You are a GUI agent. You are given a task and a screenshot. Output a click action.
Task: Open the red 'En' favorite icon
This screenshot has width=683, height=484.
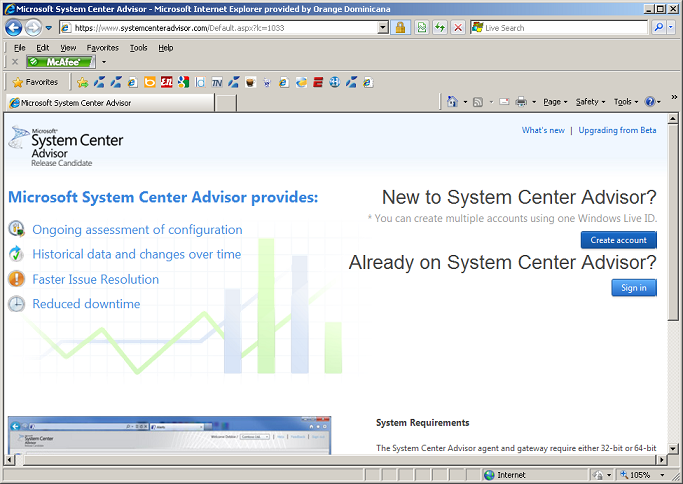[166, 82]
